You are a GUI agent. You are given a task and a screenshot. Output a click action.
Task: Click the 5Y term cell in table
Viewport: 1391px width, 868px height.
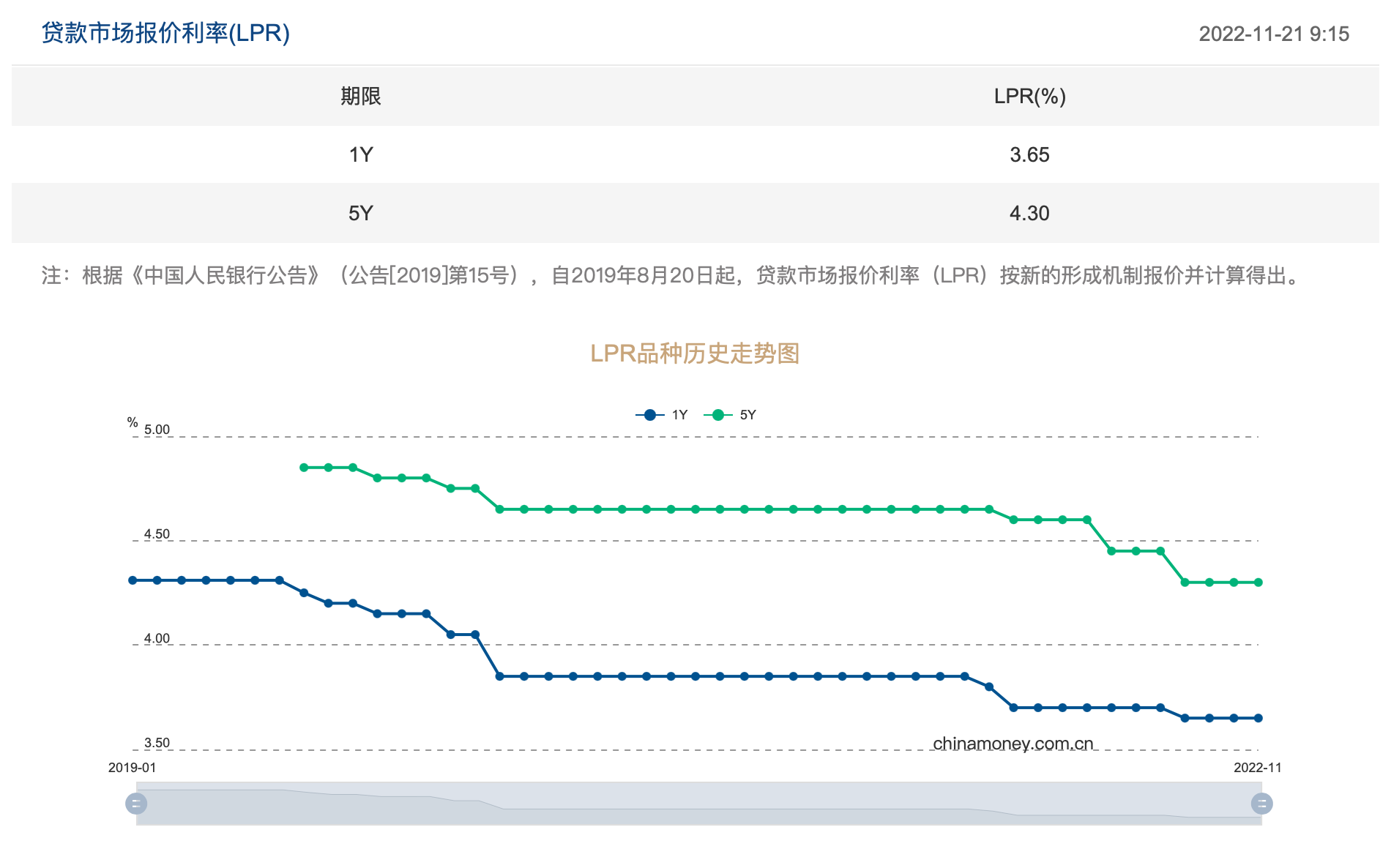coord(361,213)
